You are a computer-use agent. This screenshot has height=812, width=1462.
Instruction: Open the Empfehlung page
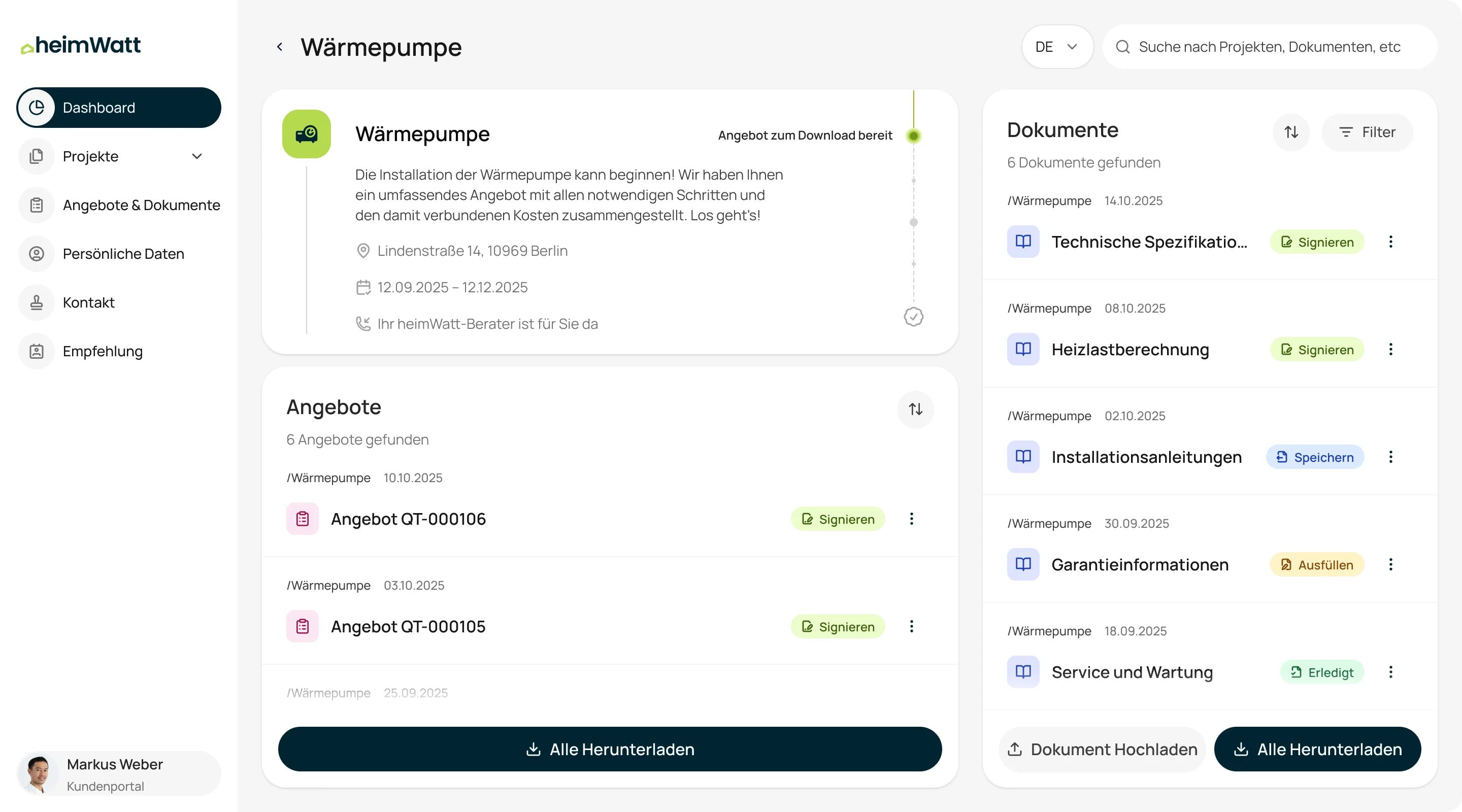pos(119,351)
